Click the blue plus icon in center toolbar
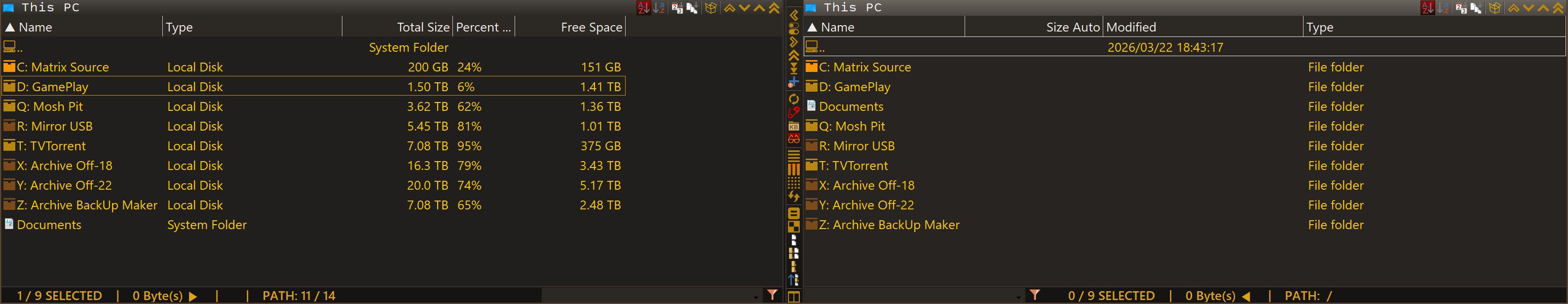This screenshot has height=304, width=1568. click(793, 81)
